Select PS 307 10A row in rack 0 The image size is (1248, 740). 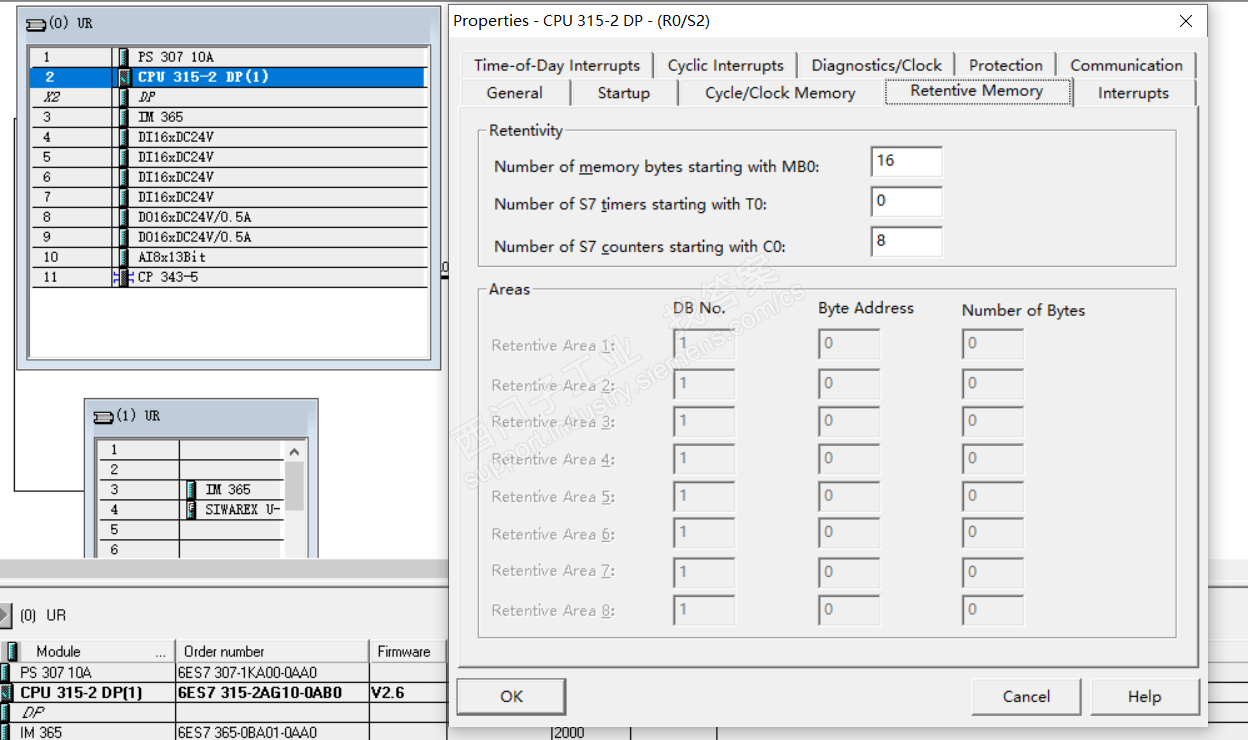(x=230, y=57)
